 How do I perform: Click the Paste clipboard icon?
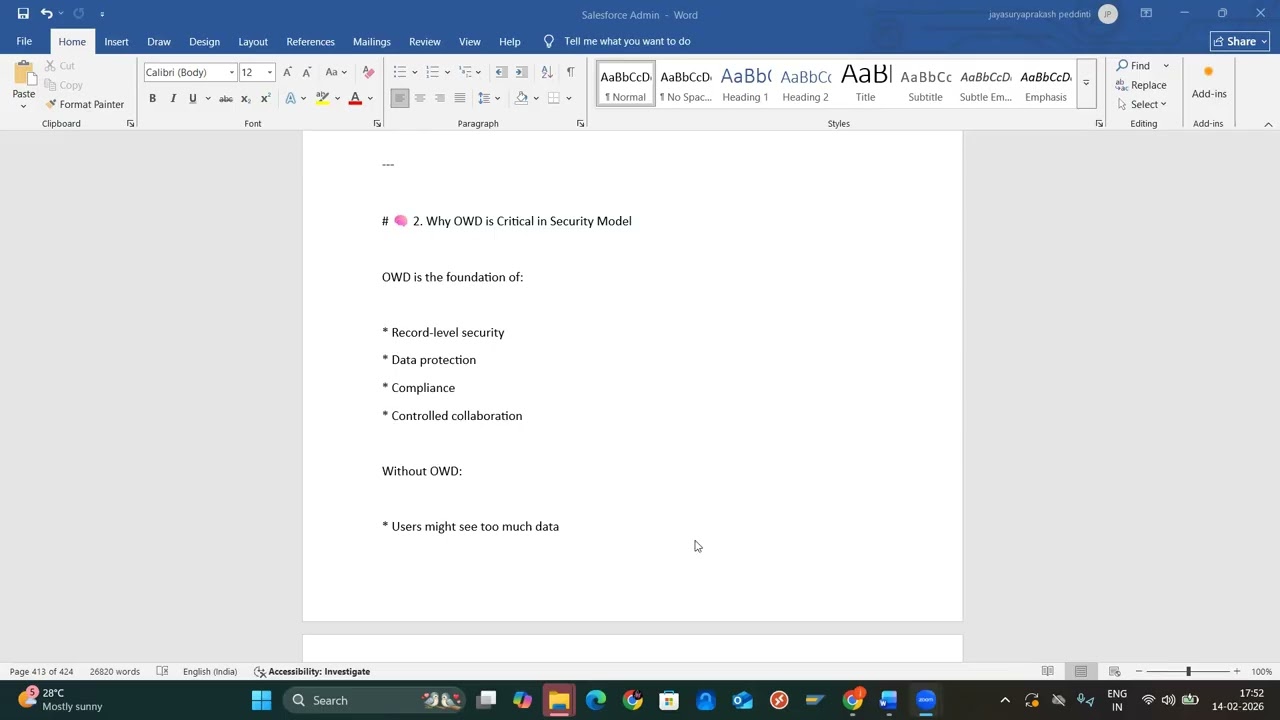point(24,75)
